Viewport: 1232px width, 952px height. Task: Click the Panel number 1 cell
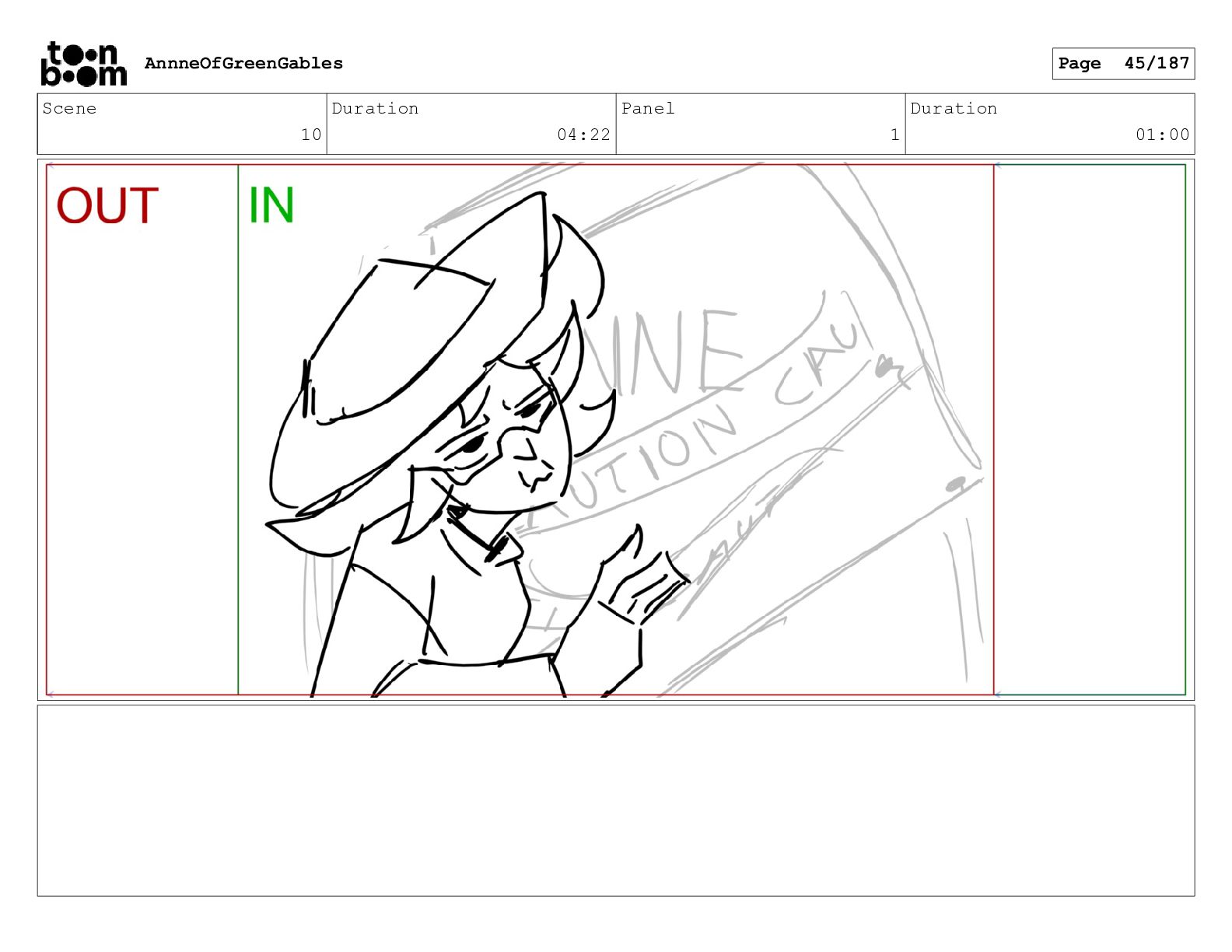tap(761, 124)
